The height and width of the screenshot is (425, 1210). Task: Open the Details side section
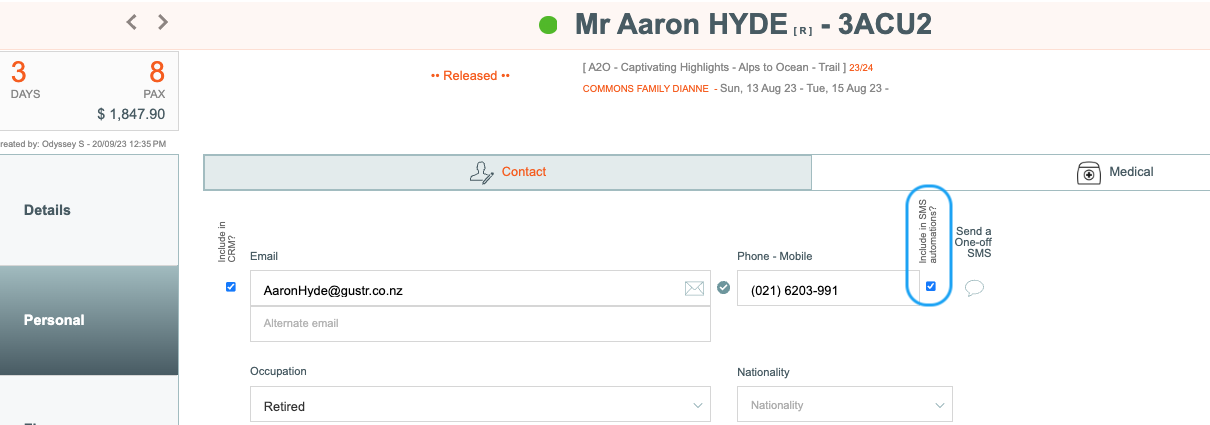click(89, 210)
